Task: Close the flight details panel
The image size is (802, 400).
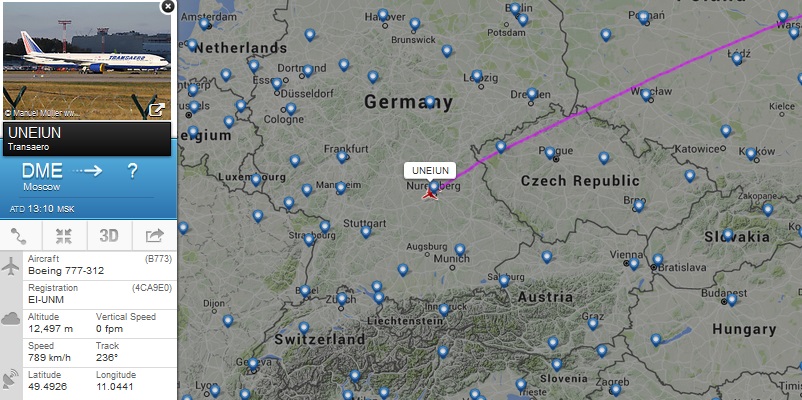Action: coord(167,6)
